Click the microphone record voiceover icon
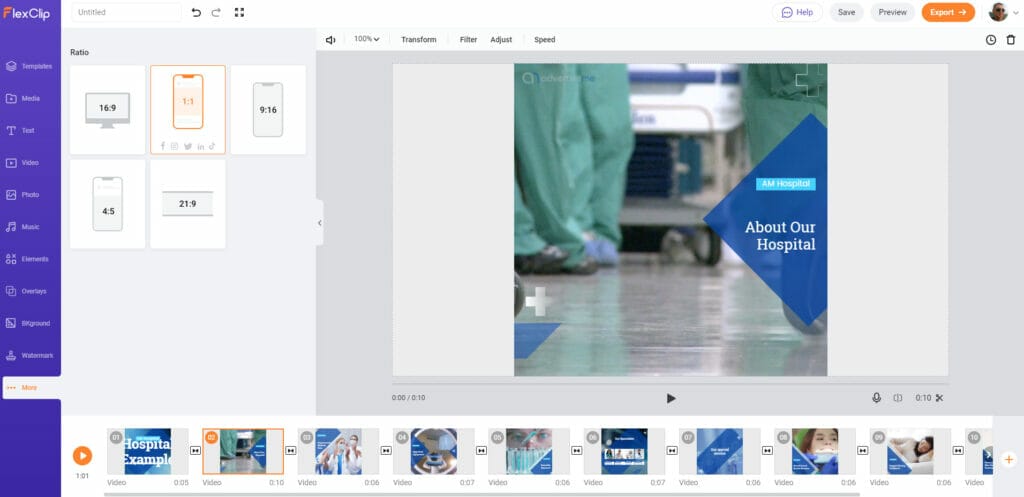 (876, 398)
